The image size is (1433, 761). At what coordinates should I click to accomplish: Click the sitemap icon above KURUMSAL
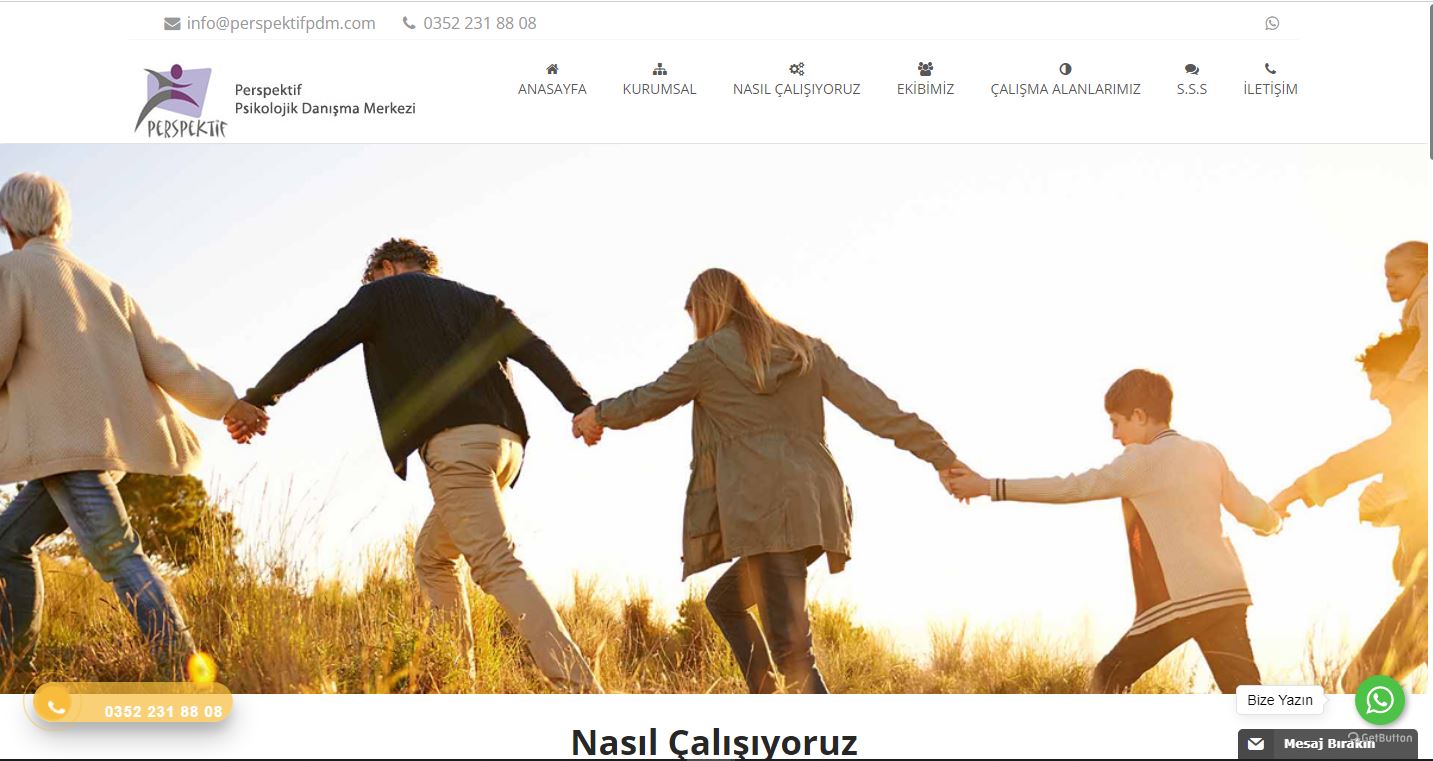pos(659,69)
